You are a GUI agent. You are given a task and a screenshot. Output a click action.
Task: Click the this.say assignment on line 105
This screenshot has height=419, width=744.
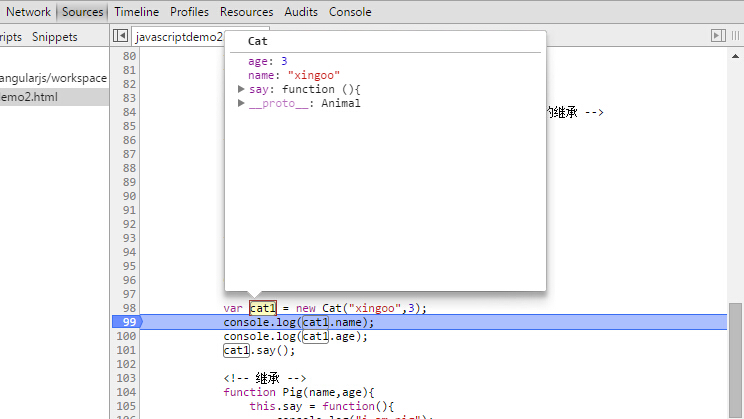tap(322, 406)
